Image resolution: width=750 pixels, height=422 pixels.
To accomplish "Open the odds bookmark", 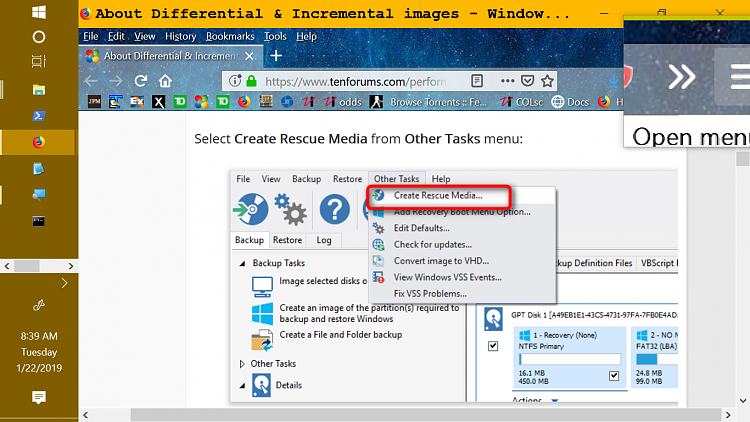I will click(342, 101).
